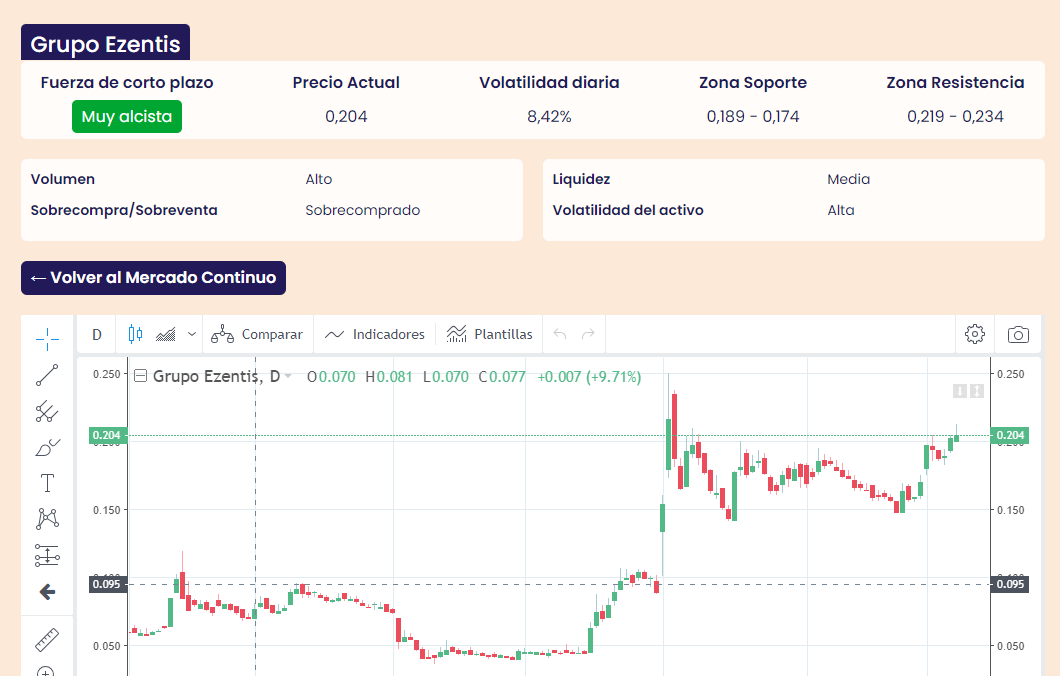
Task: Select the crosshair cursor tool
Action: pos(47,340)
